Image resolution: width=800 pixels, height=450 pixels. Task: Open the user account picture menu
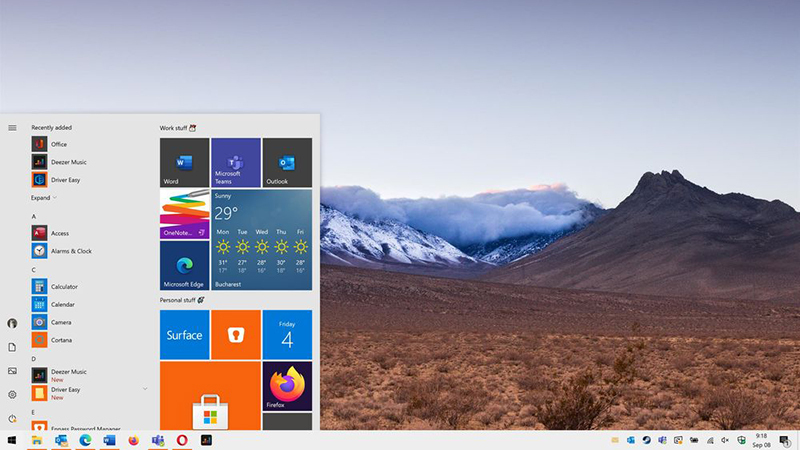pos(12,323)
